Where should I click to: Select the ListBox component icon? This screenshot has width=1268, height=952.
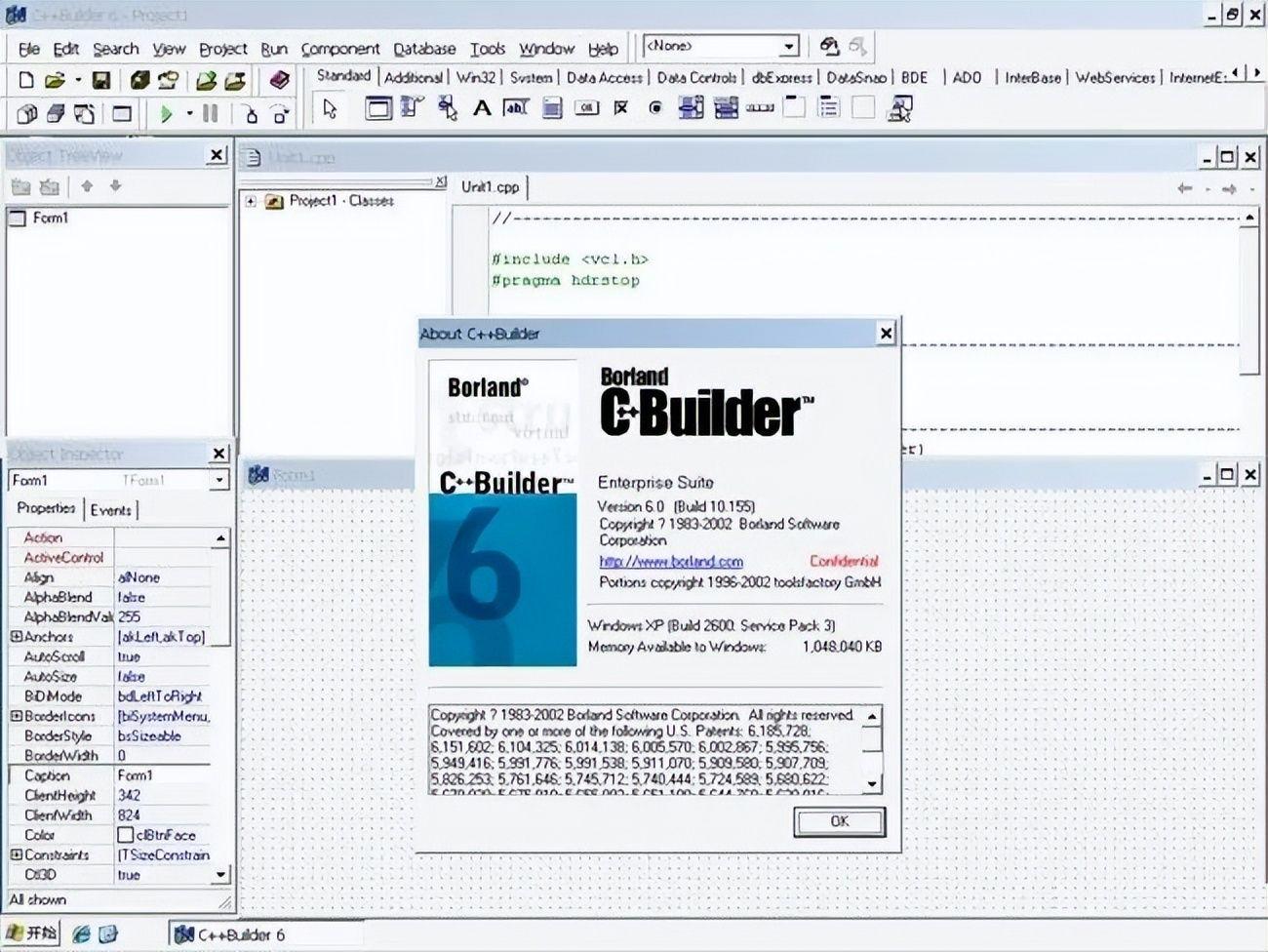point(691,108)
